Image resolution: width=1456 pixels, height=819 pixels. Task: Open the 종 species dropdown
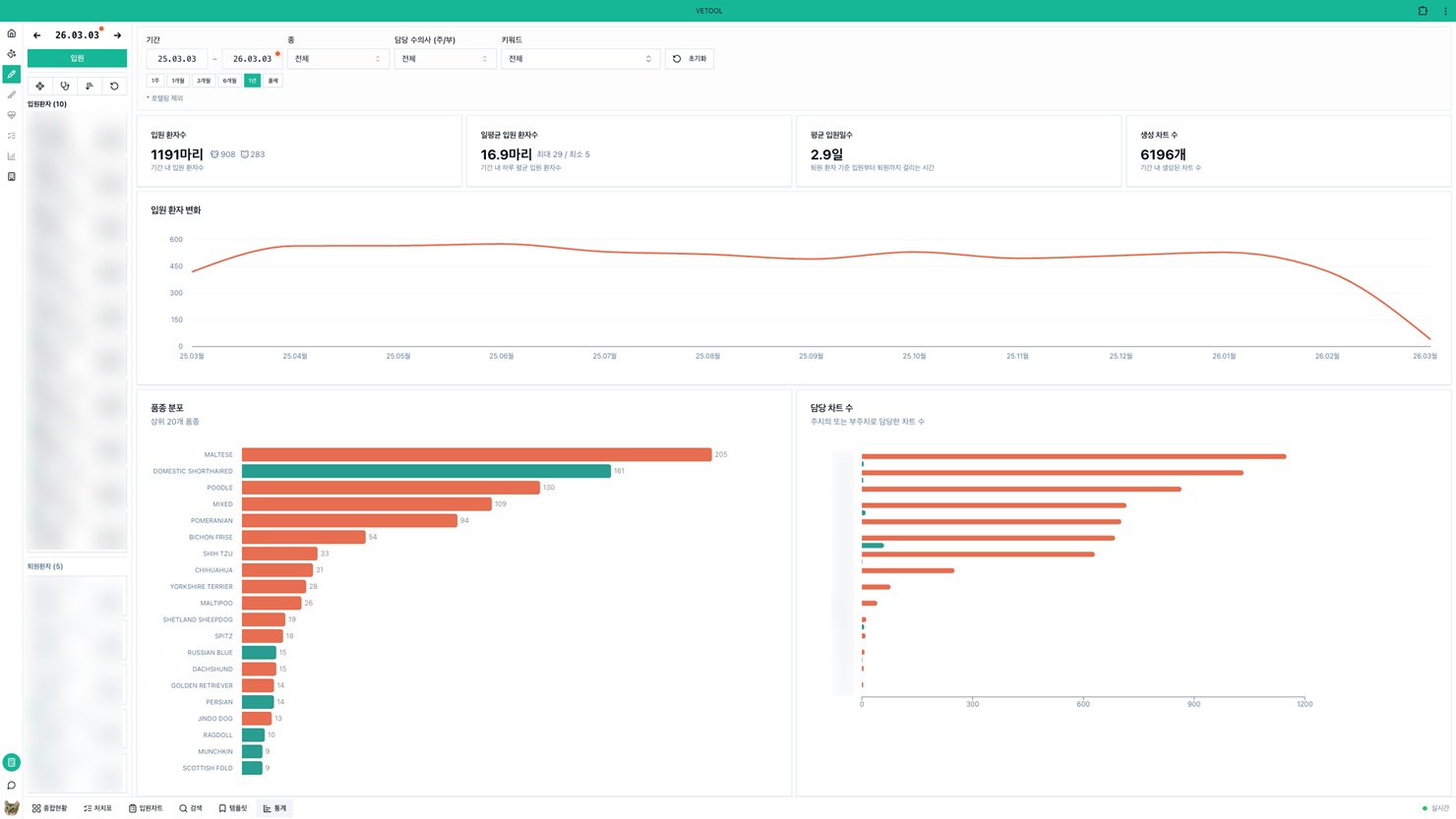pos(337,59)
